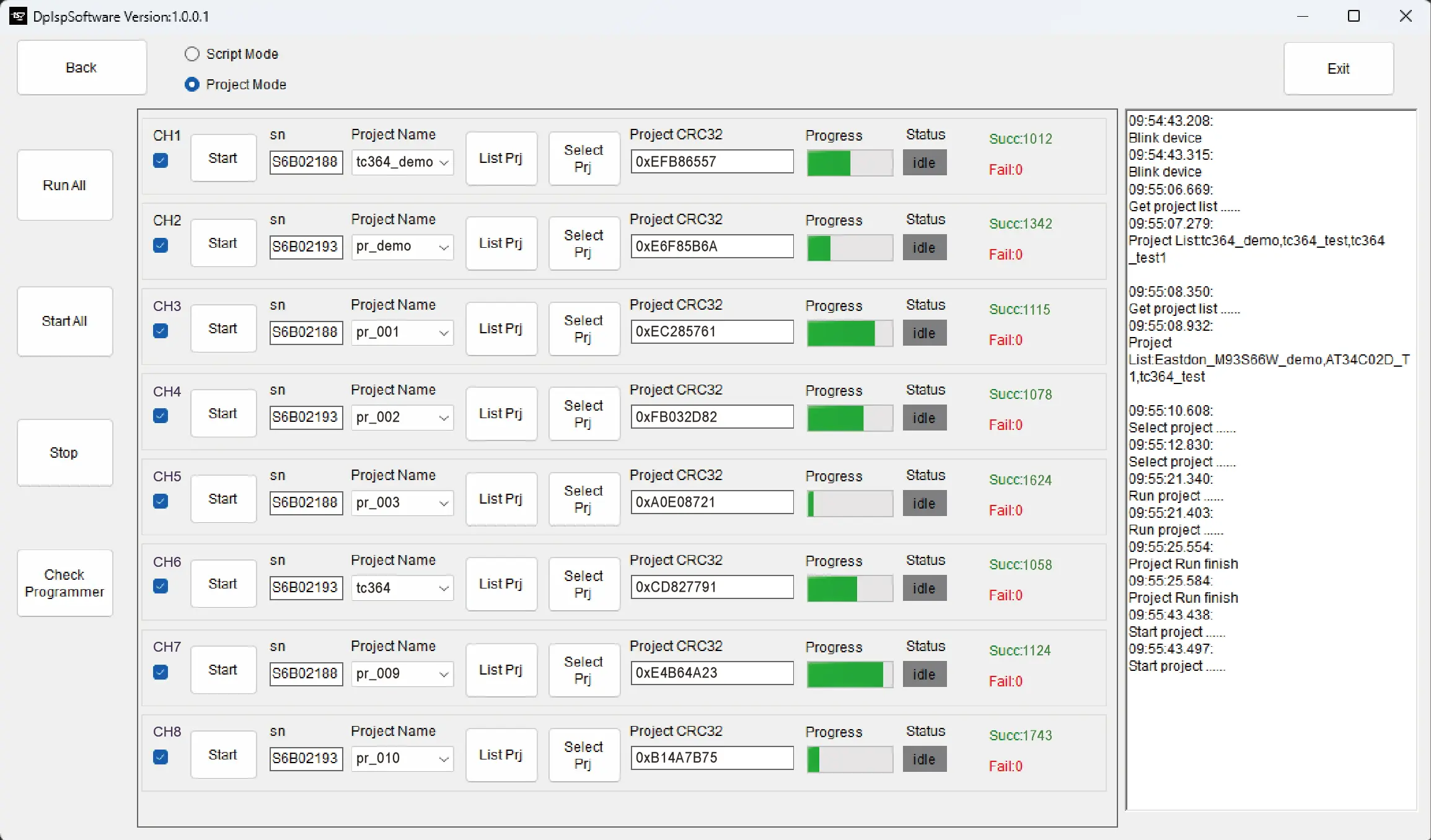
Task: Select the Script Mode radio button
Action: (192, 54)
